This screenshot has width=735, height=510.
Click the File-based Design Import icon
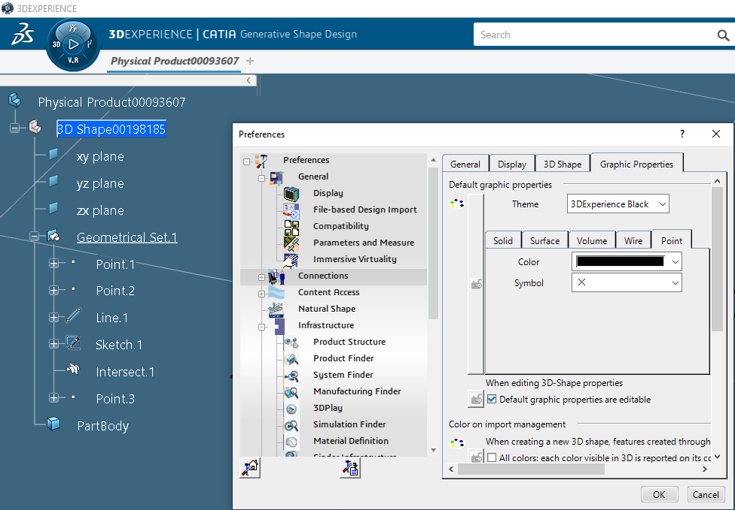tap(291, 210)
